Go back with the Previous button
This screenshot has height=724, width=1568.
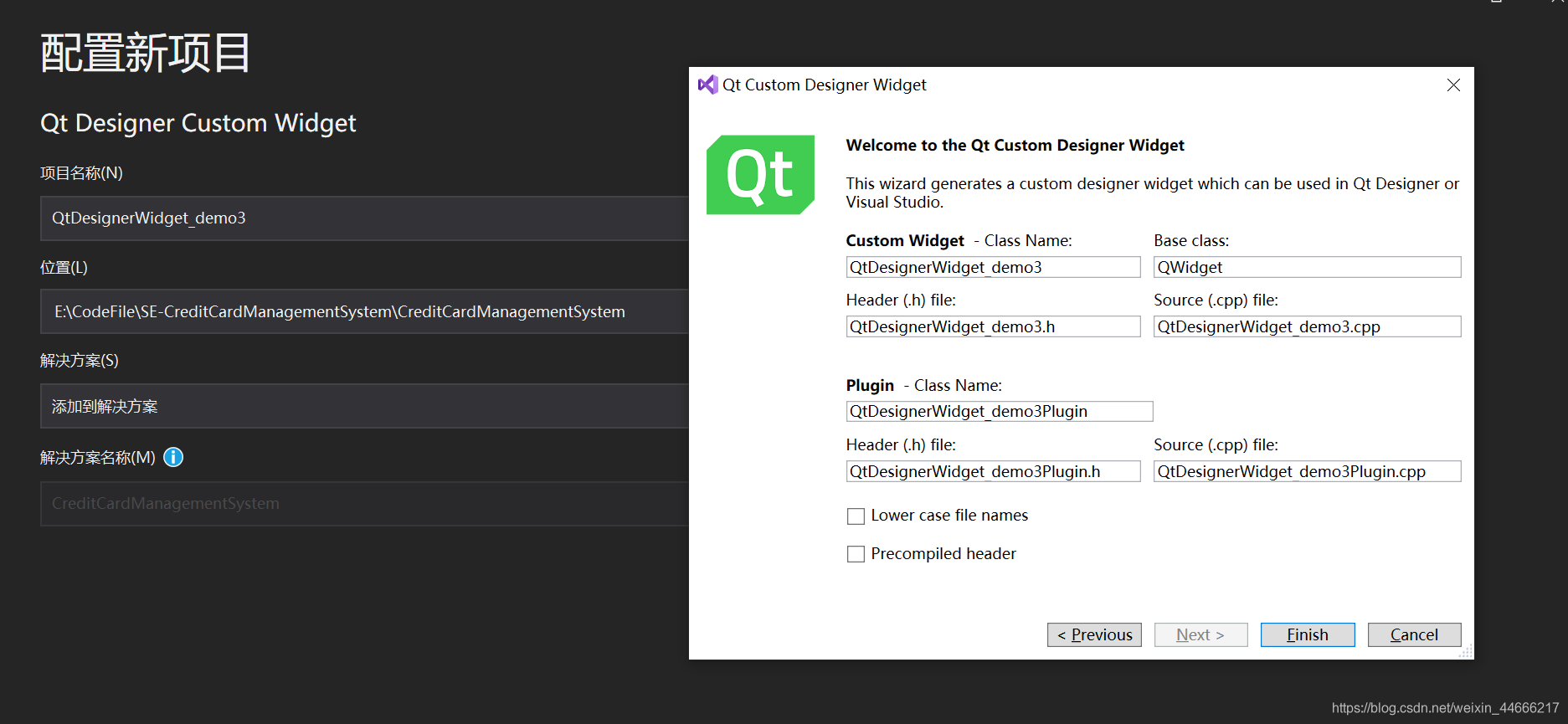coord(1094,634)
